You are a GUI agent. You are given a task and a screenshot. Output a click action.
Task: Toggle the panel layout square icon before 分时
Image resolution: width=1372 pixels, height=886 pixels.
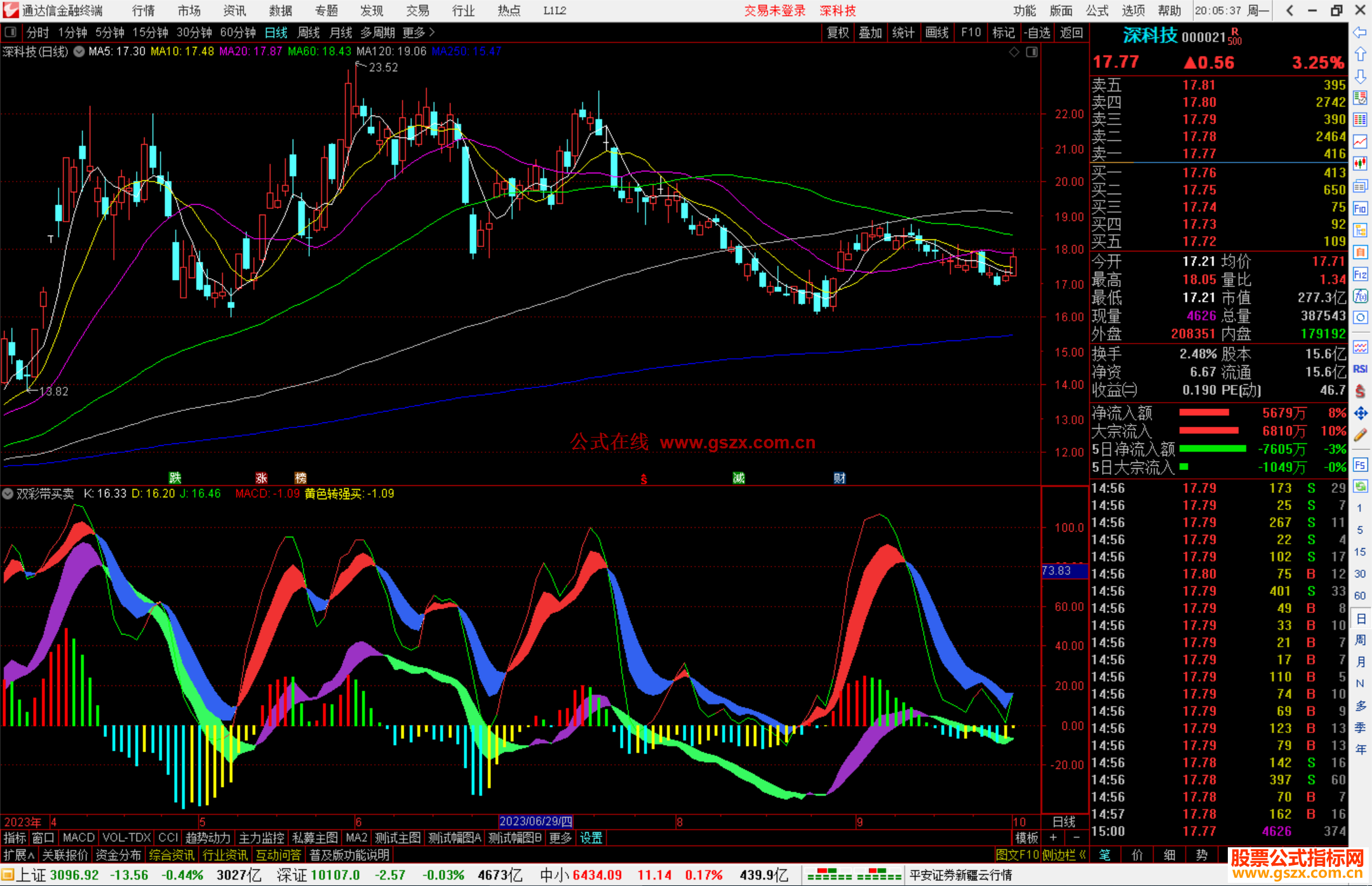(x=11, y=32)
